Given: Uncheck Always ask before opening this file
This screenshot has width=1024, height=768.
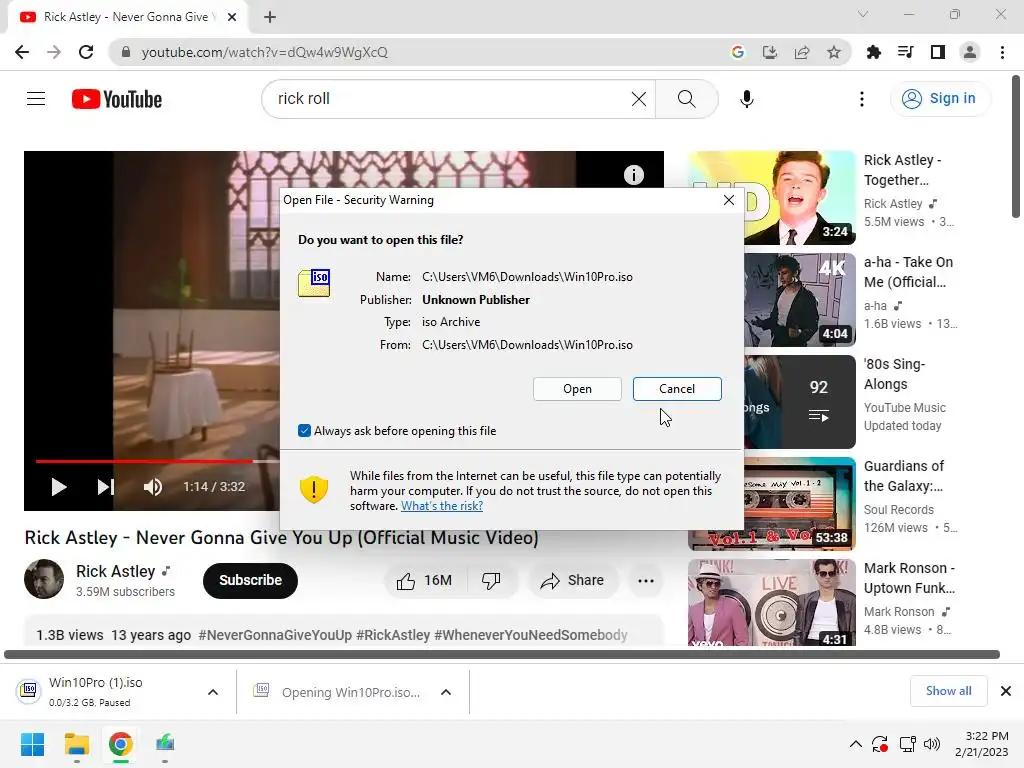Looking at the screenshot, I should coord(304,430).
